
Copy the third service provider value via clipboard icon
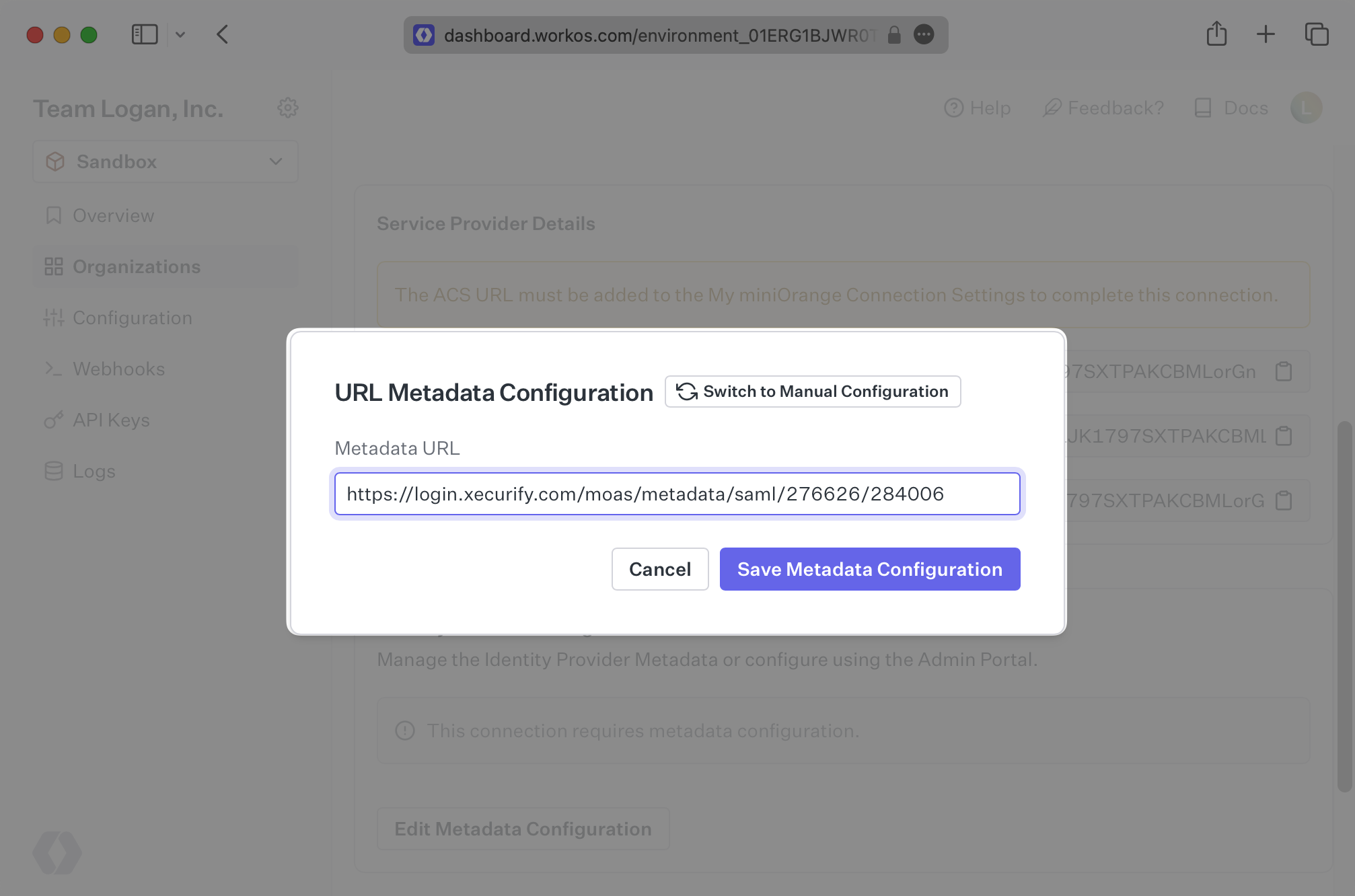1284,500
